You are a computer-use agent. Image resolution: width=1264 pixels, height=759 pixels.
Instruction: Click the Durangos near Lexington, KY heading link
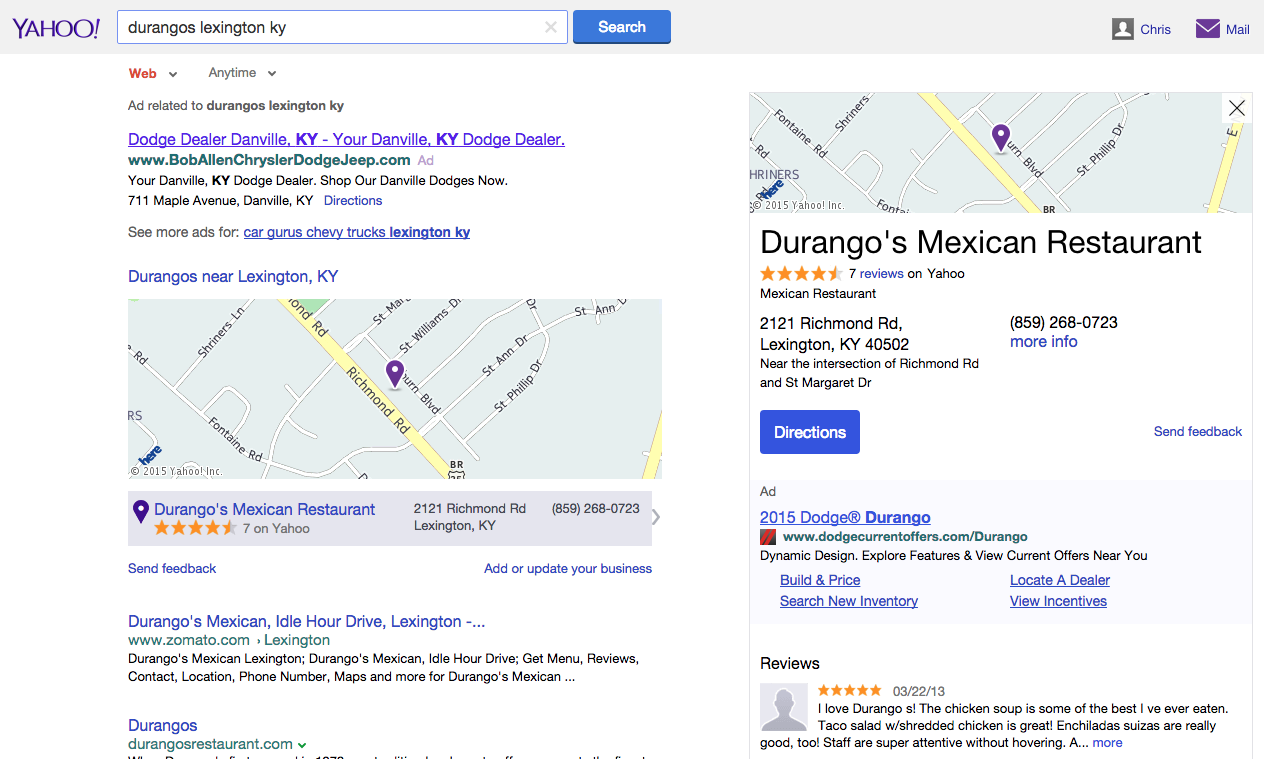233,276
